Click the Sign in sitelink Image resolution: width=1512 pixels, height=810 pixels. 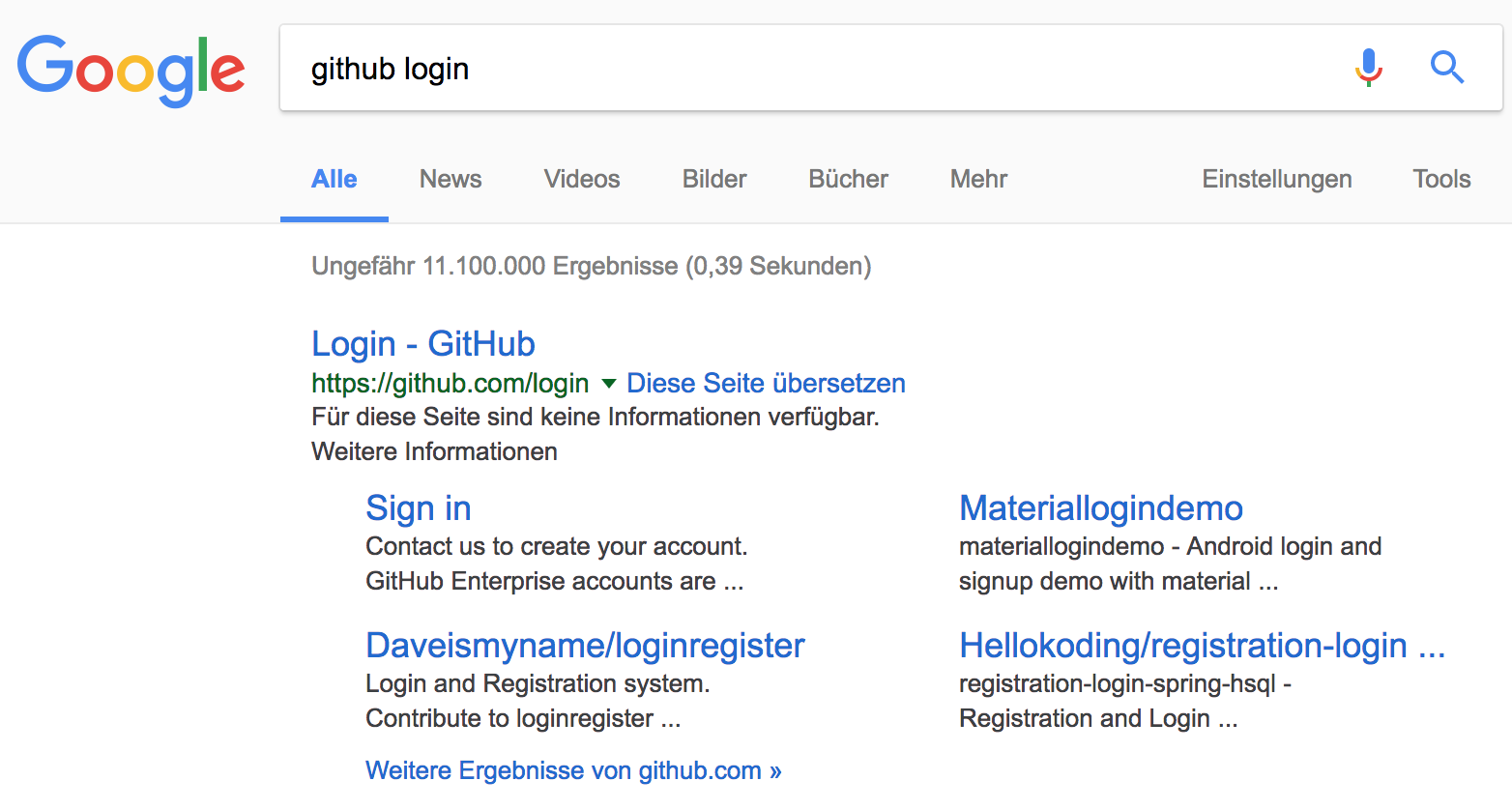[418, 507]
